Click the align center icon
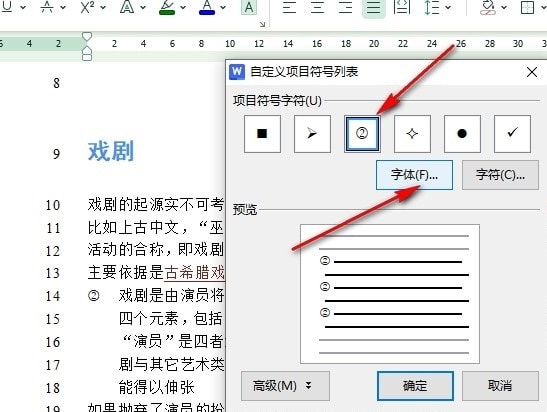 click(x=317, y=7)
